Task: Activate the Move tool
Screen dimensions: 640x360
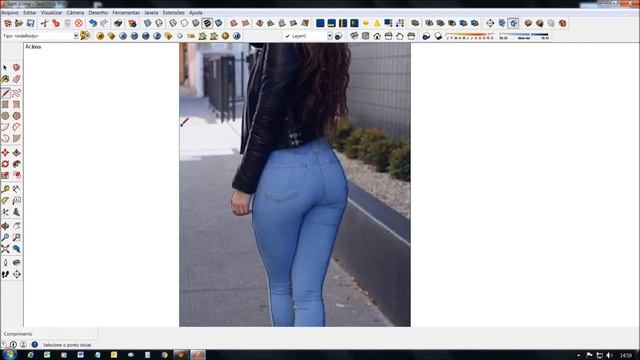Action: pos(5,153)
